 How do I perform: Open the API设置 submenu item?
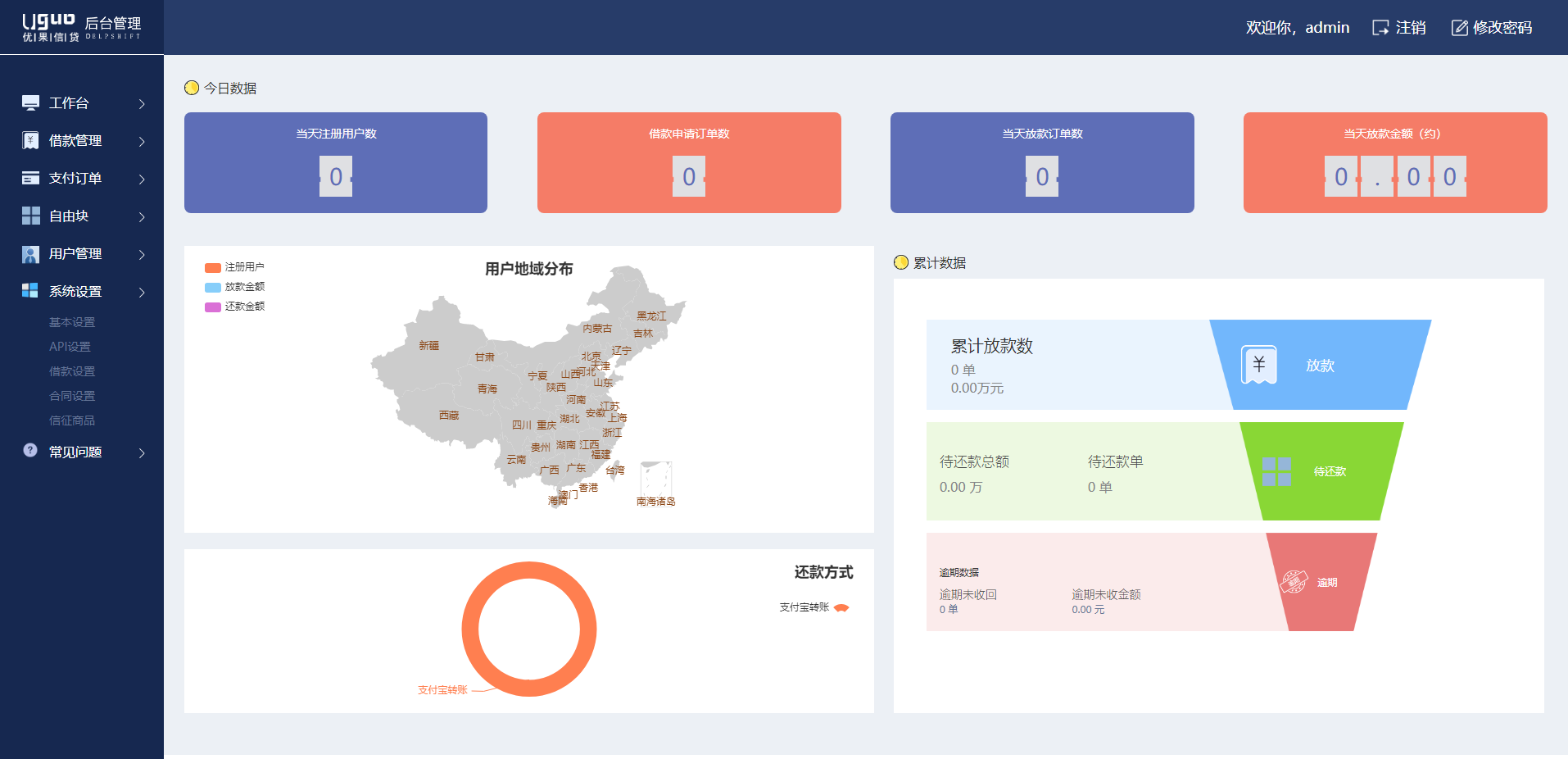(x=70, y=347)
